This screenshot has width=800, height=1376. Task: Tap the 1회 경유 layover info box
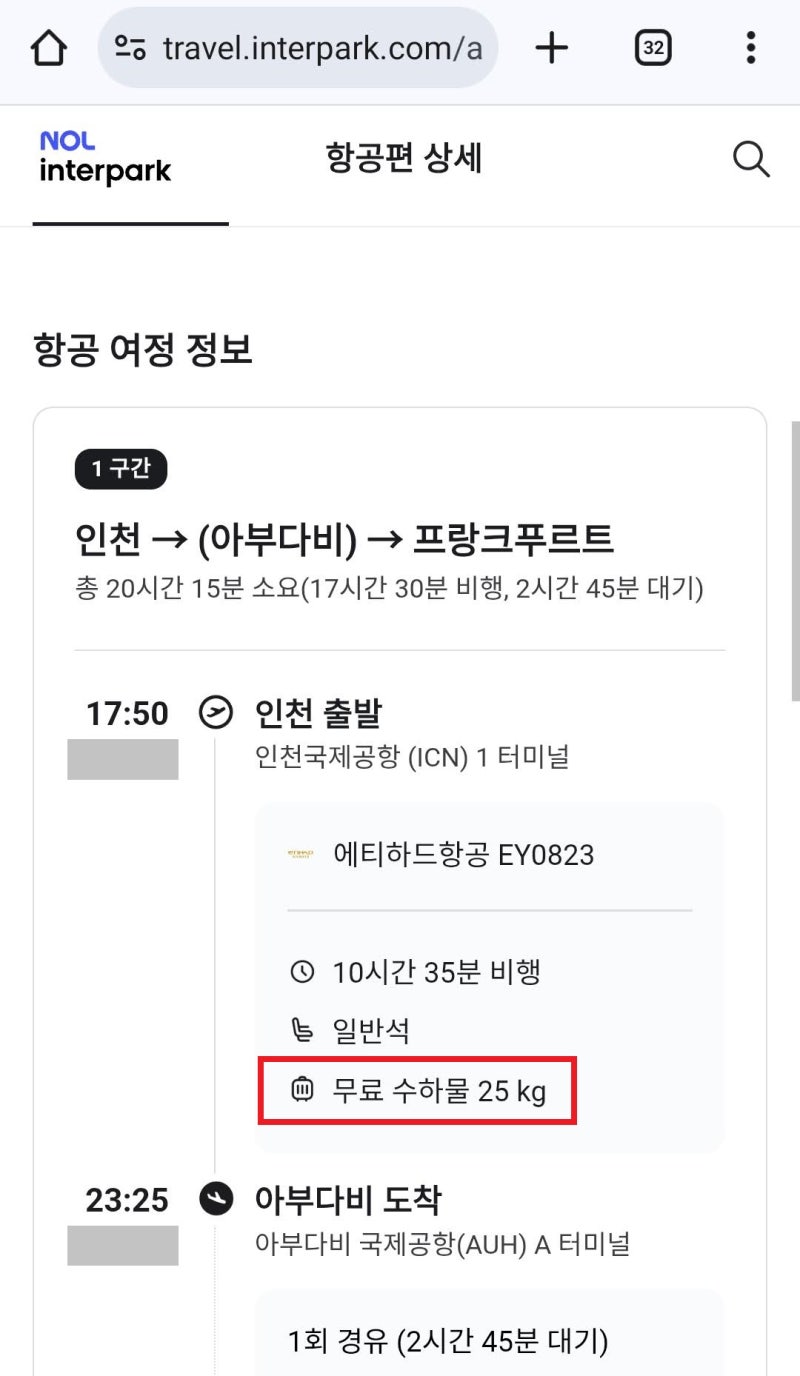click(x=487, y=1341)
